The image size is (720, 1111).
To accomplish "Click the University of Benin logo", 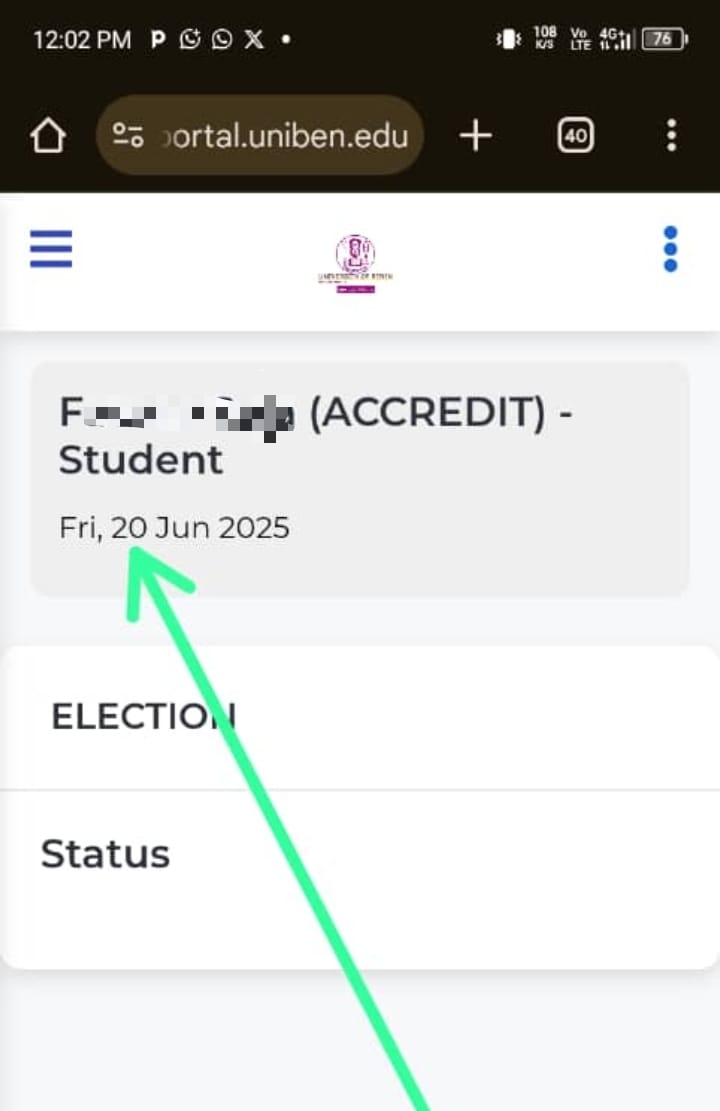I will click(x=355, y=263).
